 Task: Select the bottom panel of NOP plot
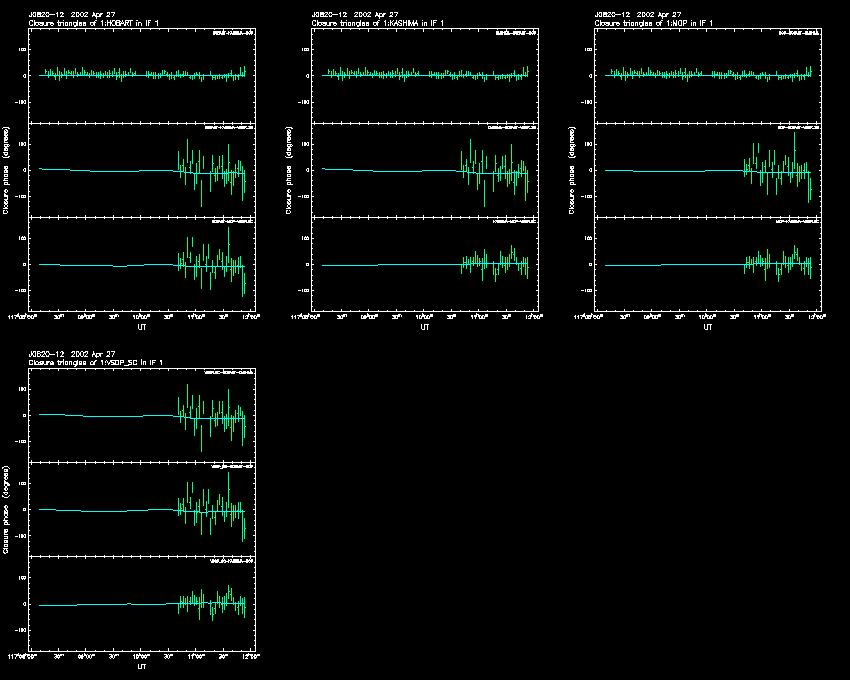click(708, 264)
